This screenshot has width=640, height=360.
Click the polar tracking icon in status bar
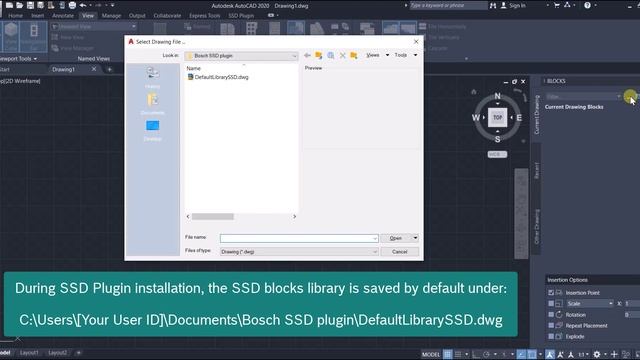click(x=487, y=354)
